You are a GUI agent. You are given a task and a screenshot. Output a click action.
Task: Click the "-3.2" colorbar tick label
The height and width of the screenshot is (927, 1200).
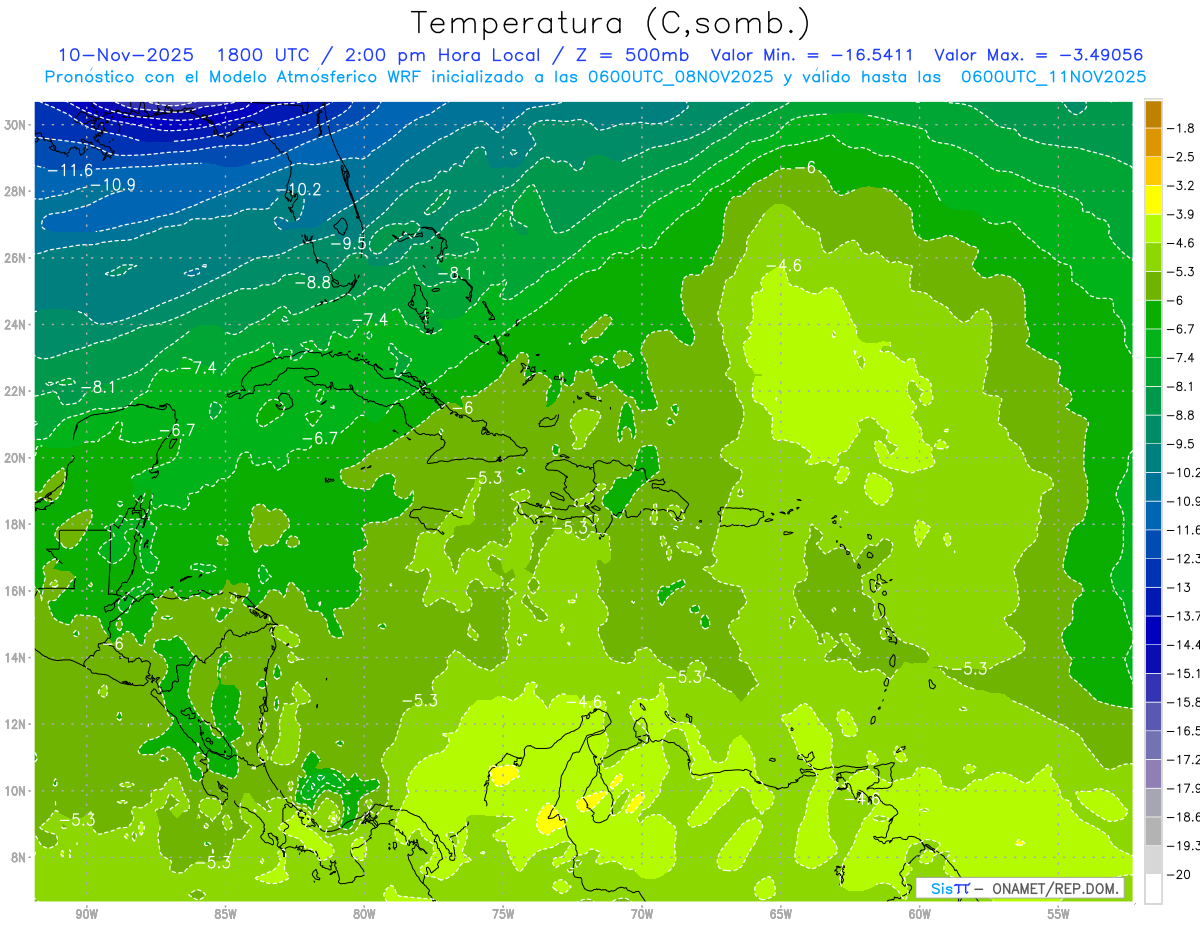click(x=1181, y=186)
